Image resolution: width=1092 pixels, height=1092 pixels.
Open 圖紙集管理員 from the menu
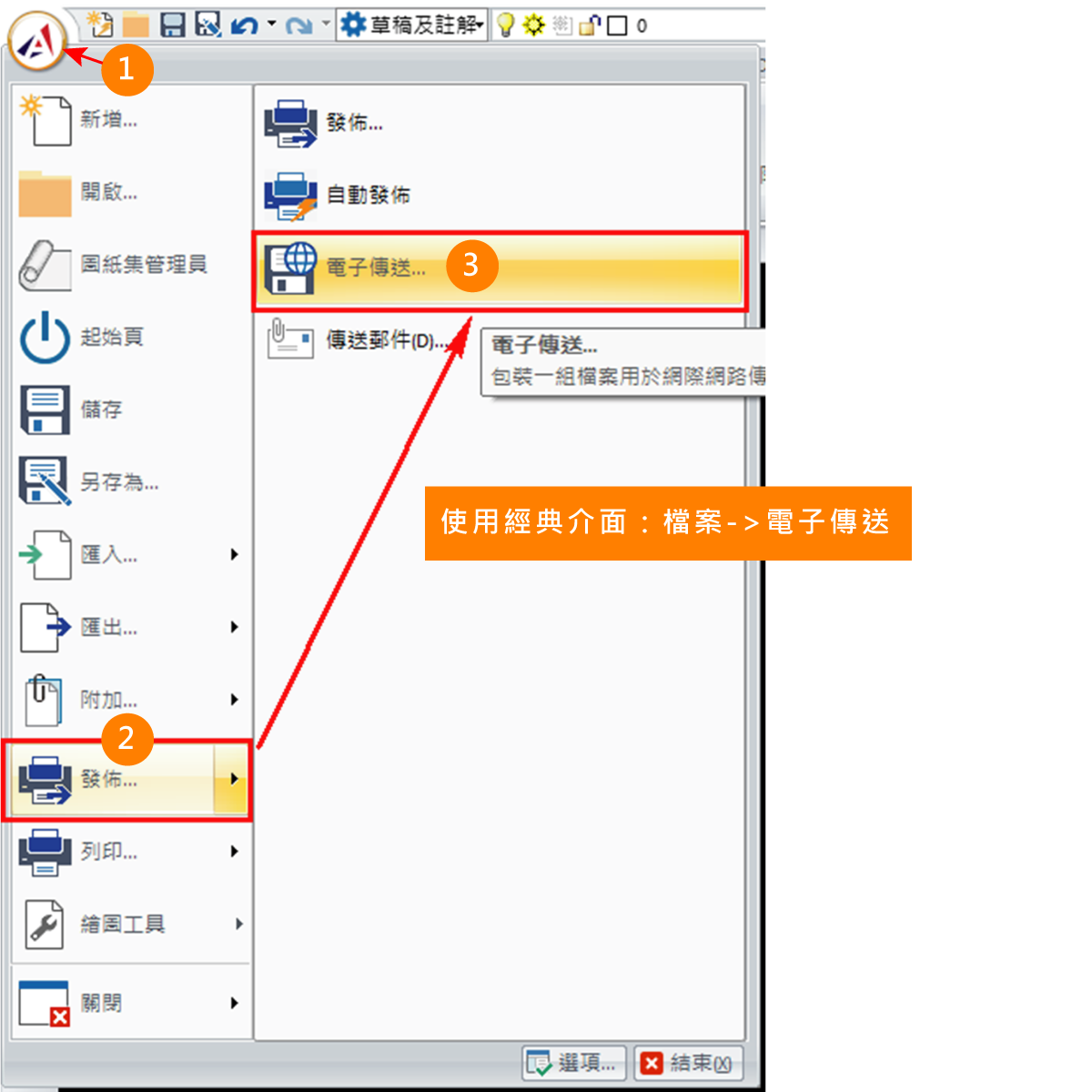pyautogui.click(x=131, y=265)
